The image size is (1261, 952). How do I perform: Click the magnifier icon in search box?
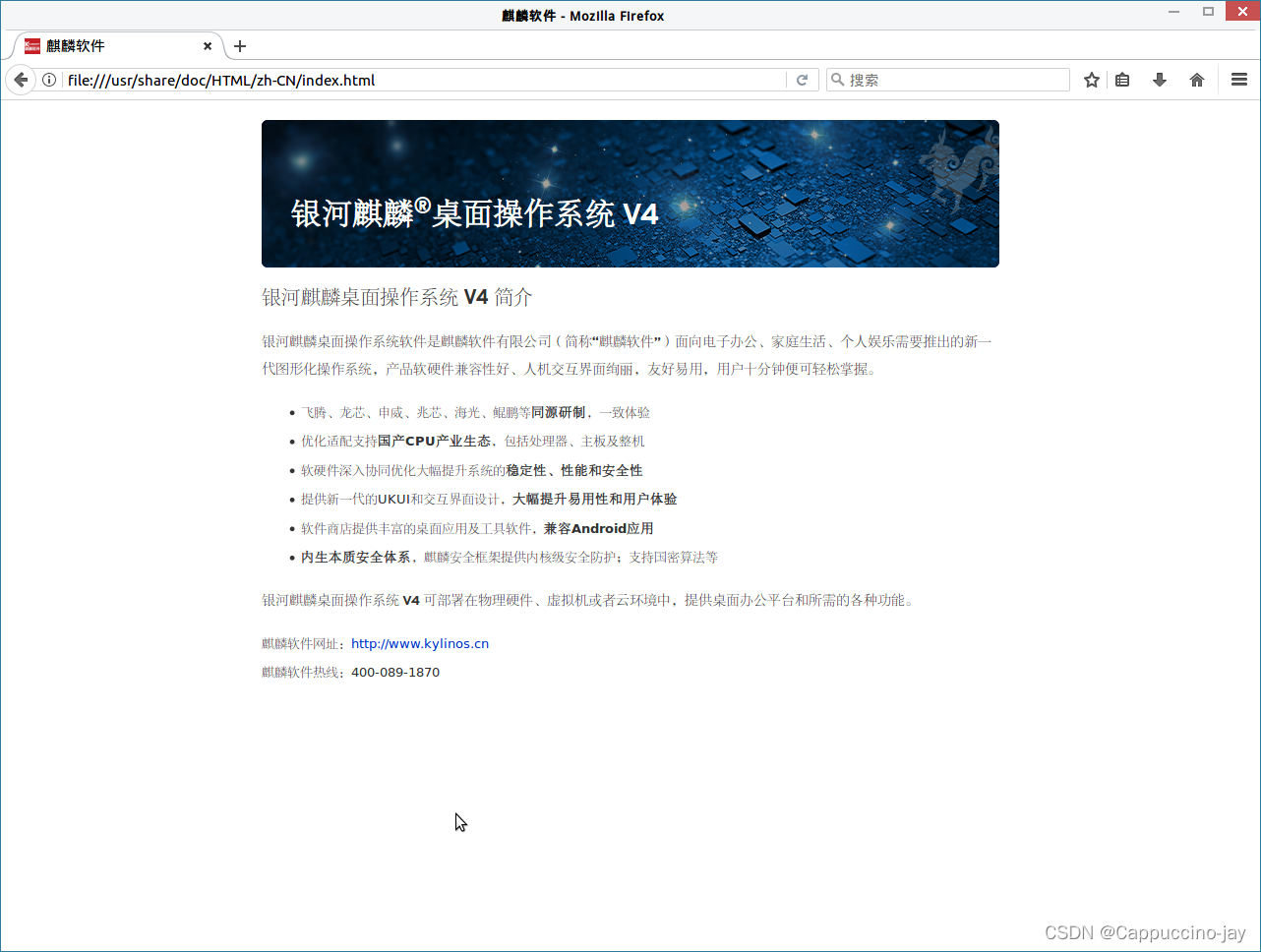pos(838,80)
